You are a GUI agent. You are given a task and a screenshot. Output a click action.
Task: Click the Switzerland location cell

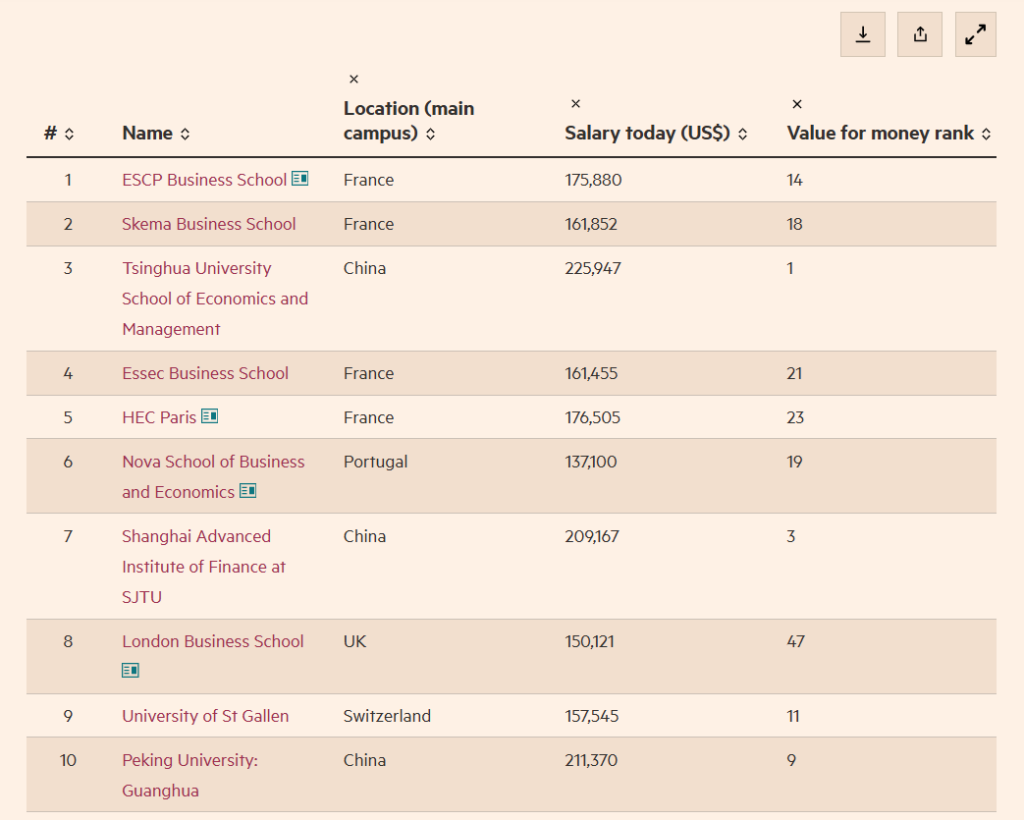point(387,716)
